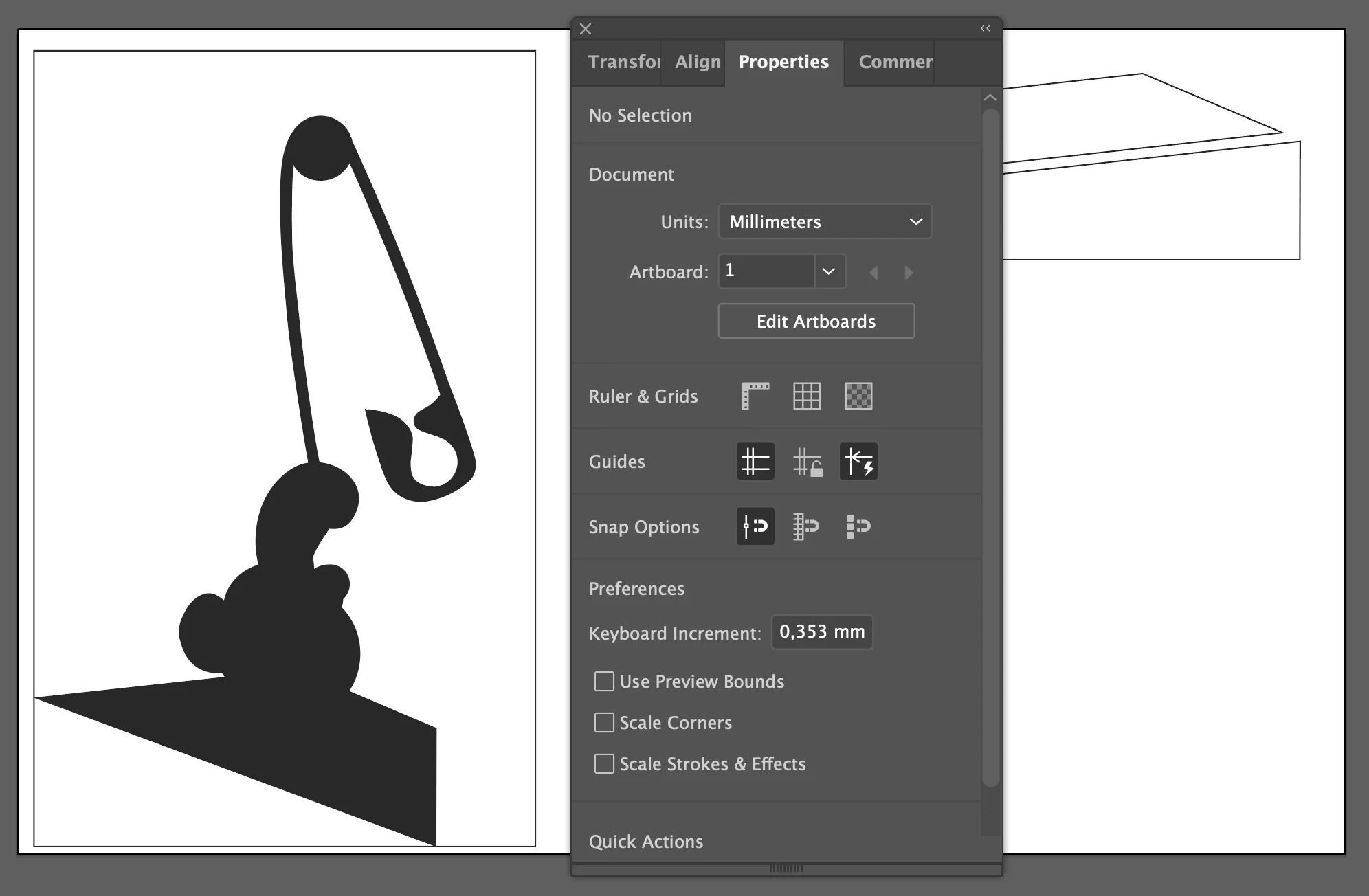
Task: Check the Scale Corners option
Action: click(604, 723)
